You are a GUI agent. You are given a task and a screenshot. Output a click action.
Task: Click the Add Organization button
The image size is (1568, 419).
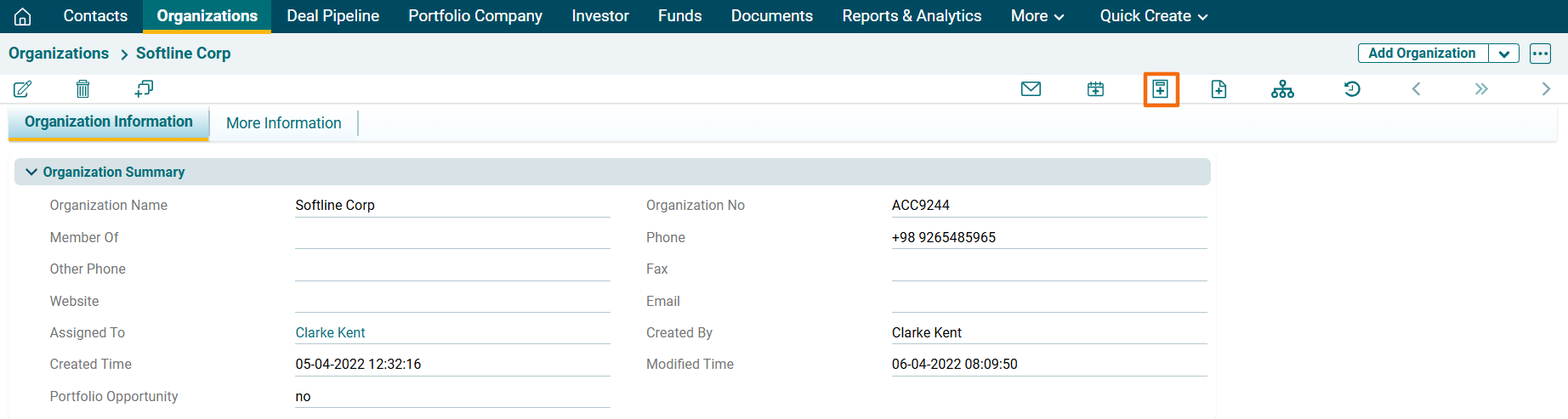click(x=1422, y=54)
